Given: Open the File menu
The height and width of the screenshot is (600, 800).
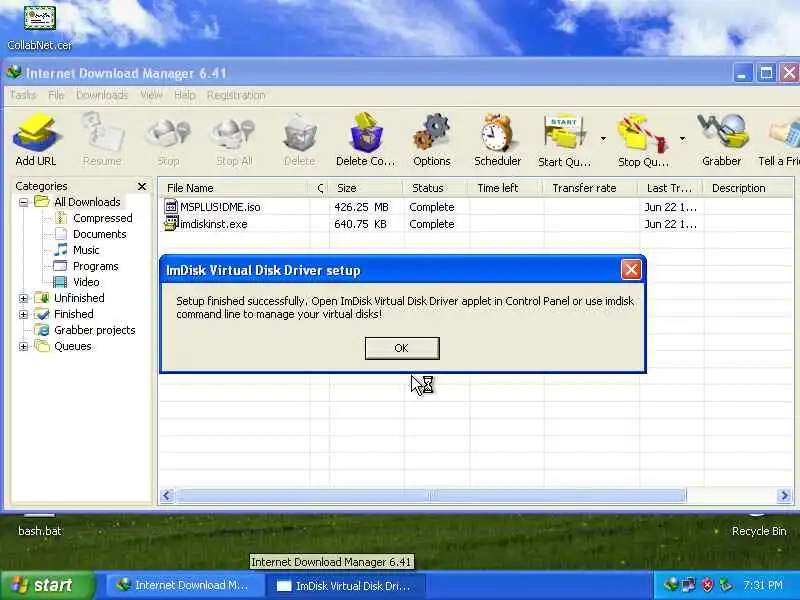Looking at the screenshot, I should (56, 95).
